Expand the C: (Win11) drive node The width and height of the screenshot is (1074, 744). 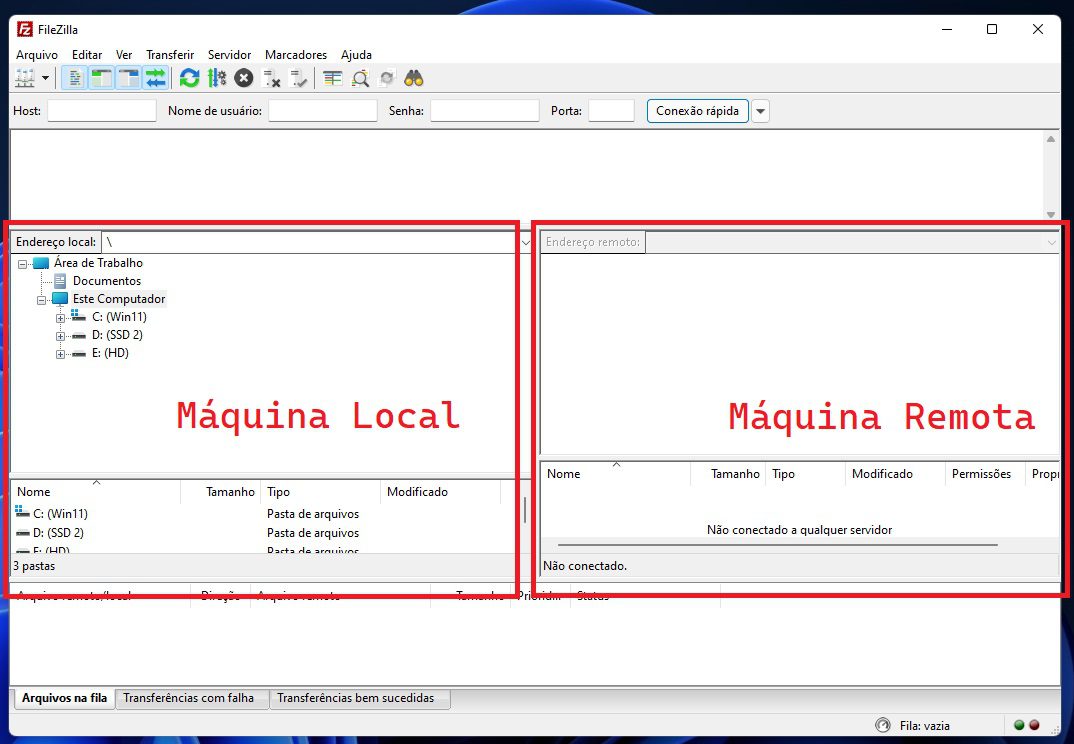pos(60,318)
